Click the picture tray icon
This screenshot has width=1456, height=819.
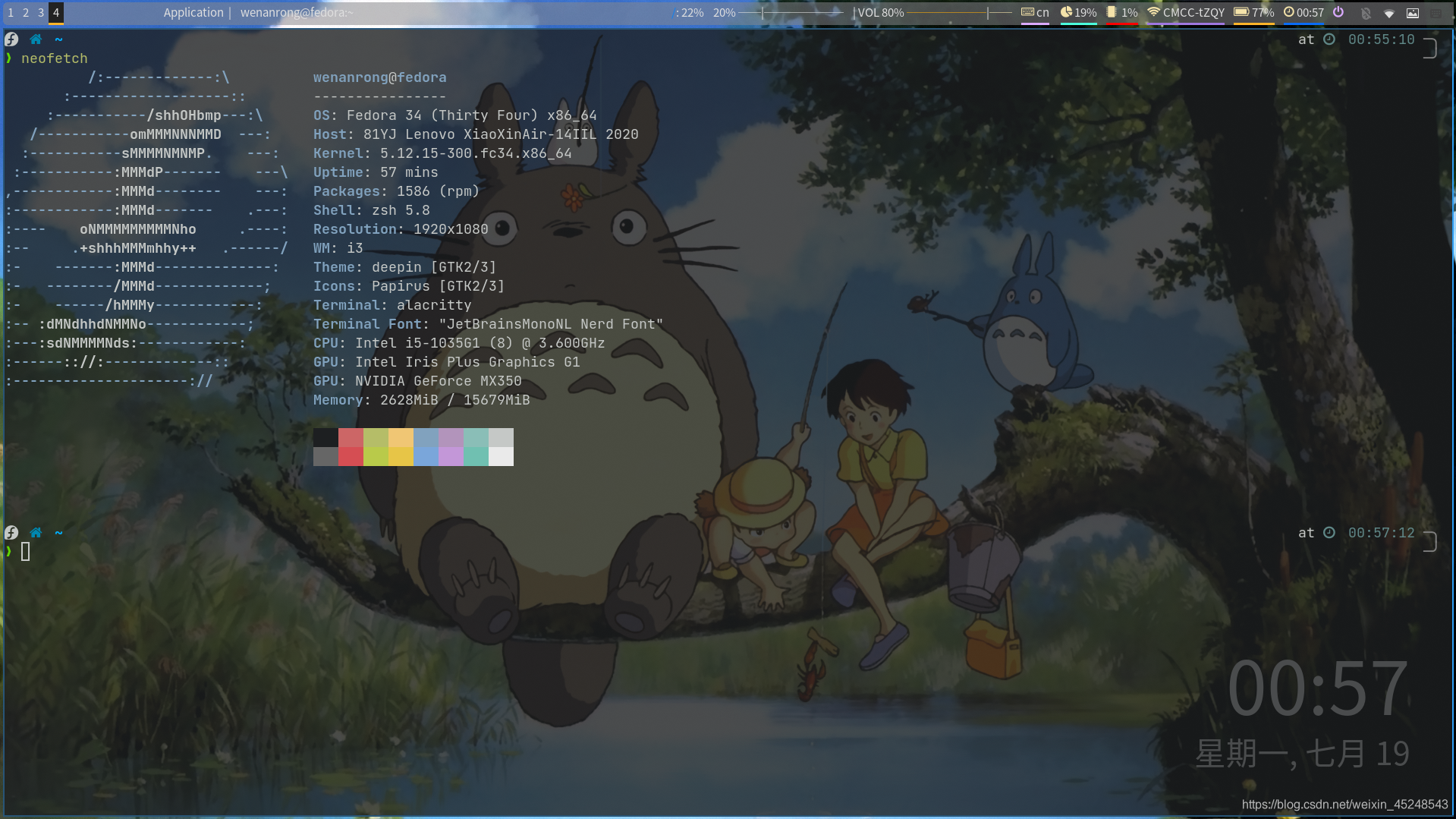[x=1413, y=13]
